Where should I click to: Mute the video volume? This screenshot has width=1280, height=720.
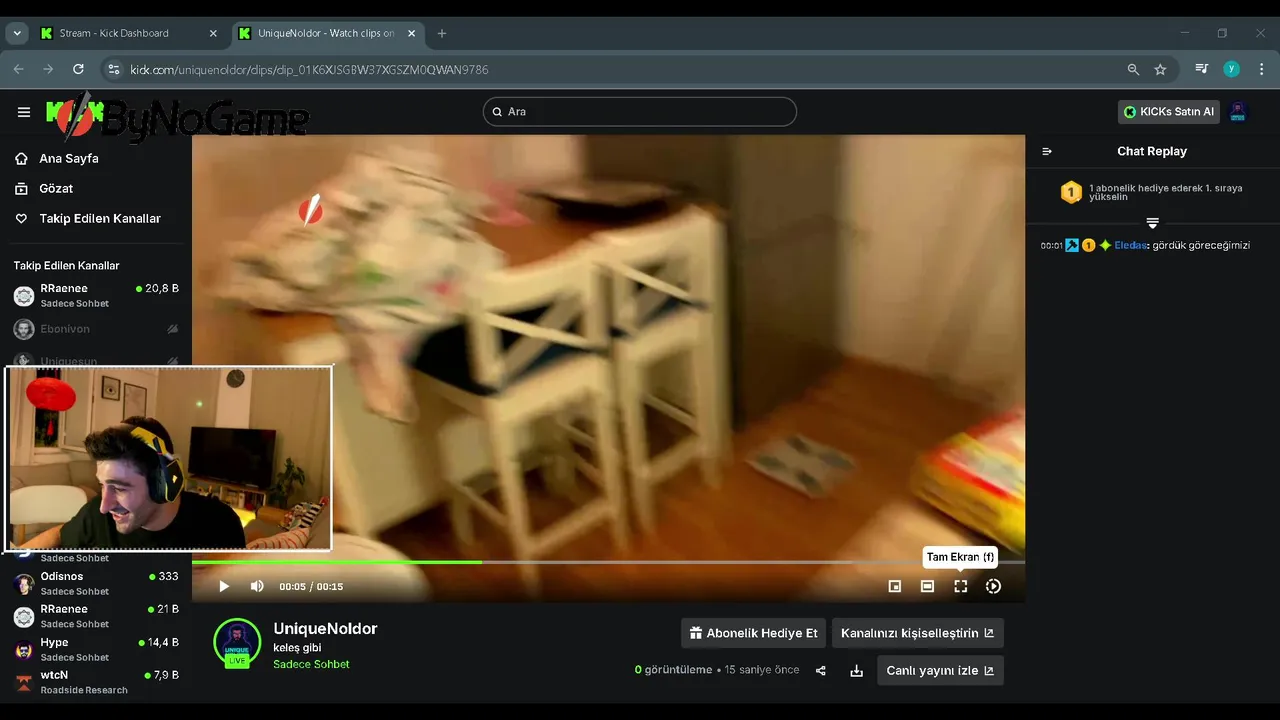click(257, 586)
